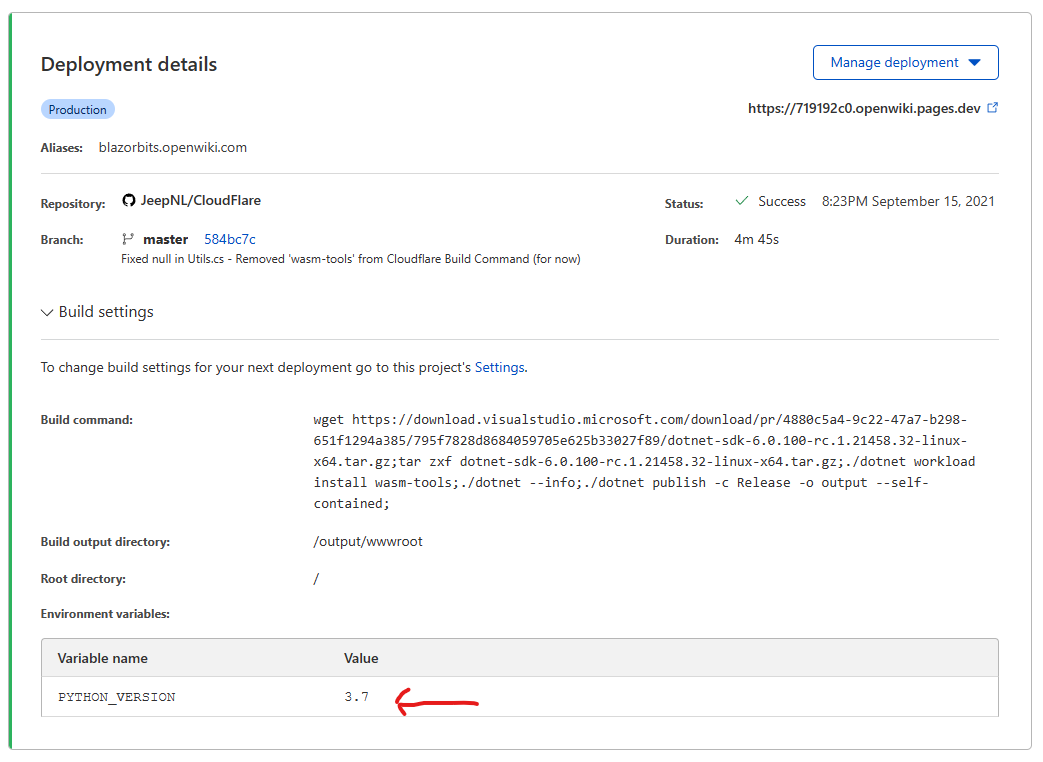Select the PYTHON_VERSION variable name cell
This screenshot has height=762, width=1043.
coord(116,697)
